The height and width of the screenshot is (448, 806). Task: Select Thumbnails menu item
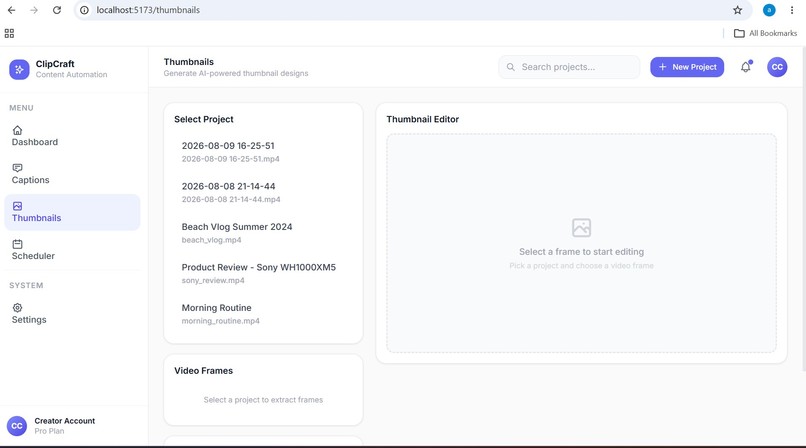(72, 212)
